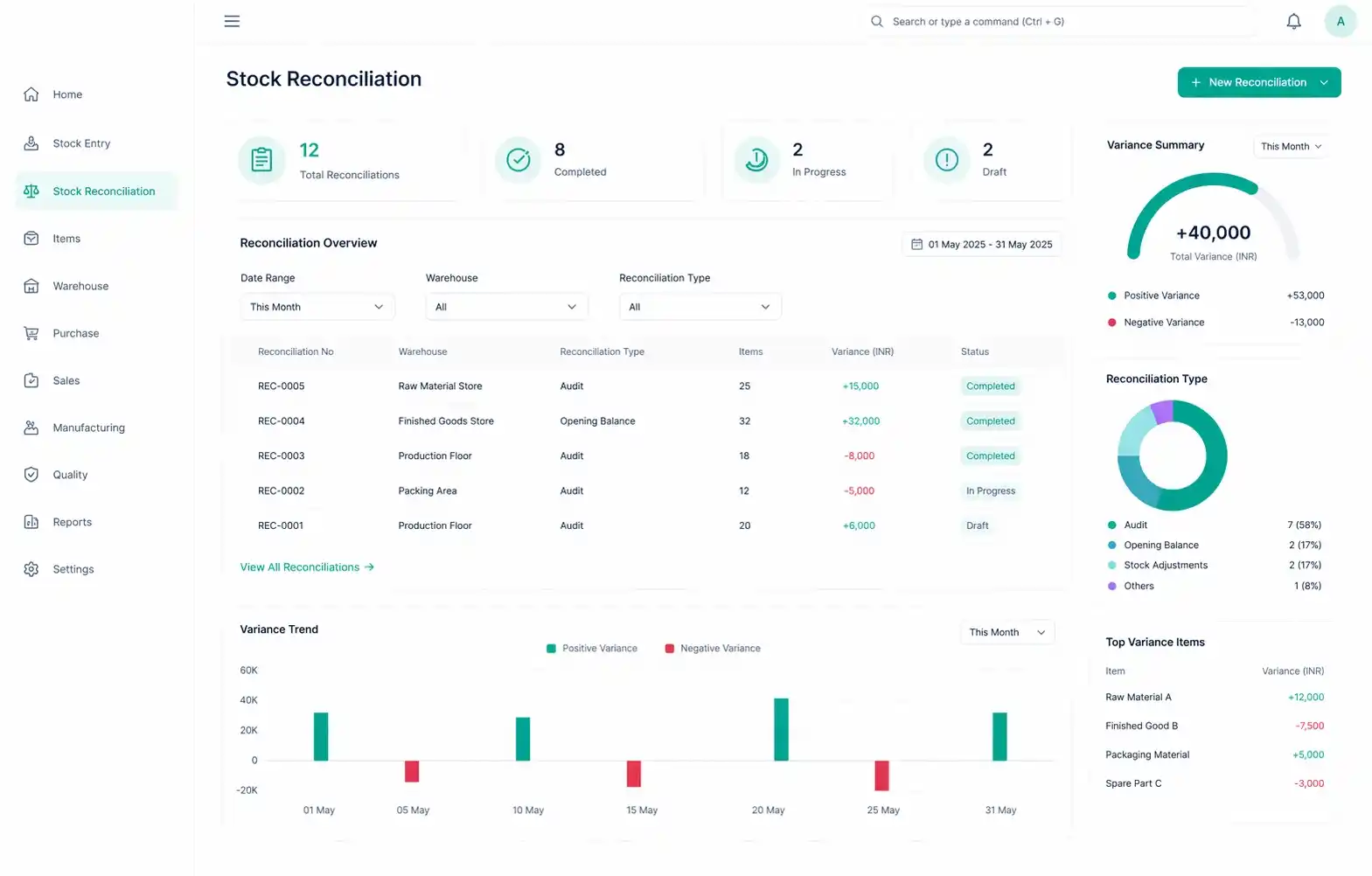Open Manufacturing menu item
The width and height of the screenshot is (1372, 876).
88,428
